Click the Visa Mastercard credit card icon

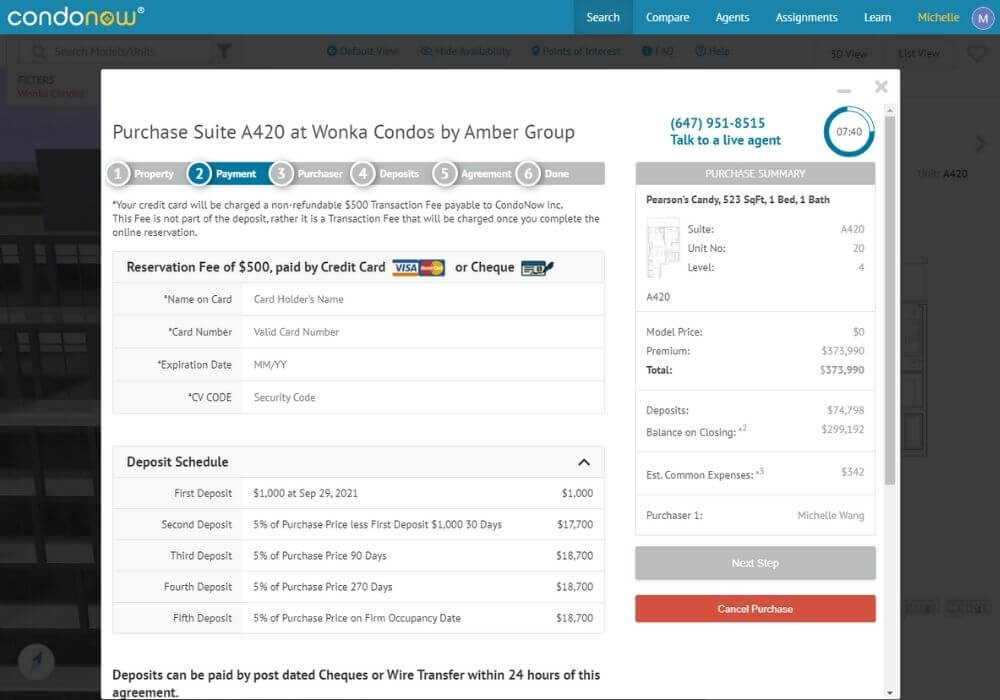click(418, 268)
